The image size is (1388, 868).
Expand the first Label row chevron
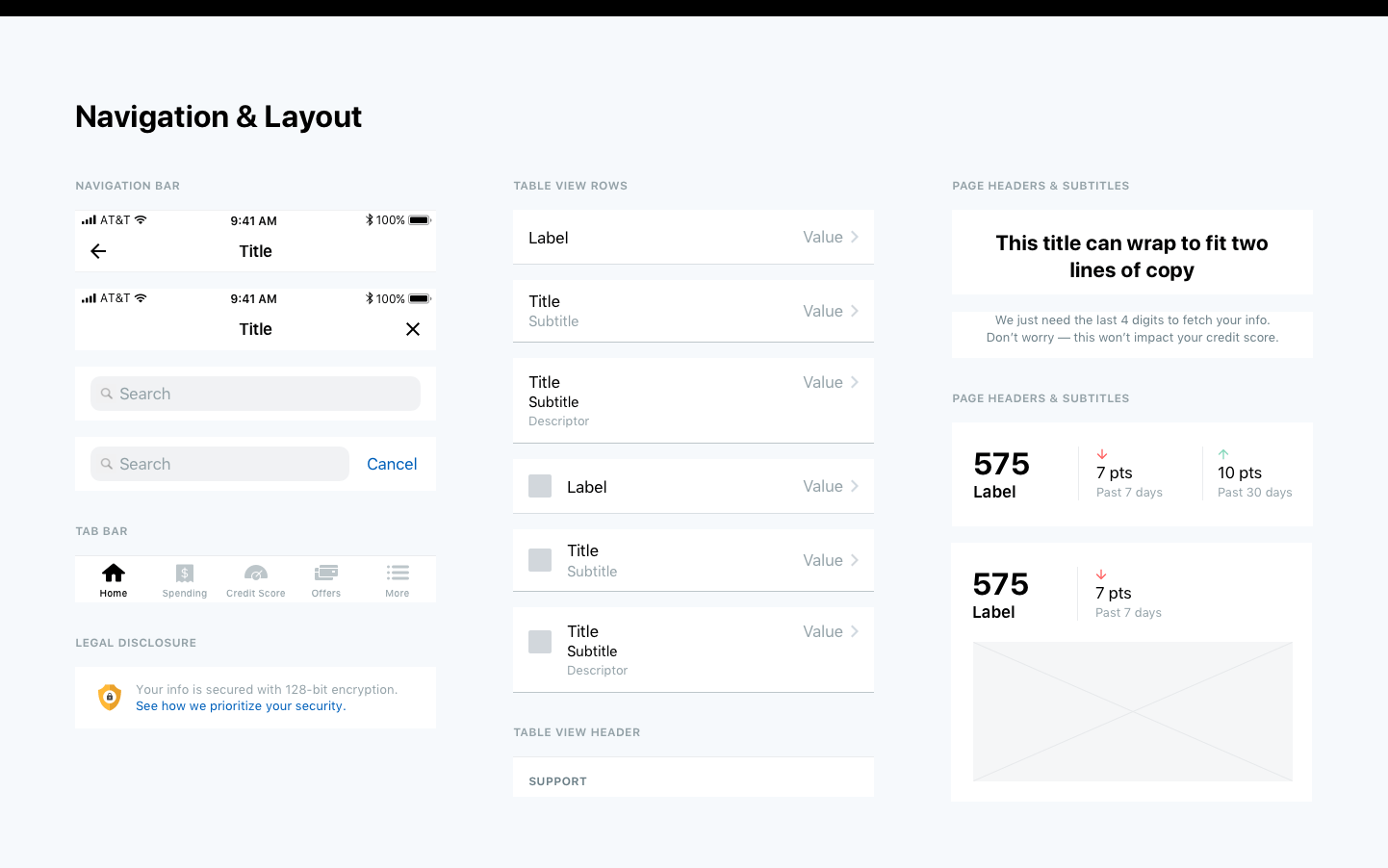point(855,237)
